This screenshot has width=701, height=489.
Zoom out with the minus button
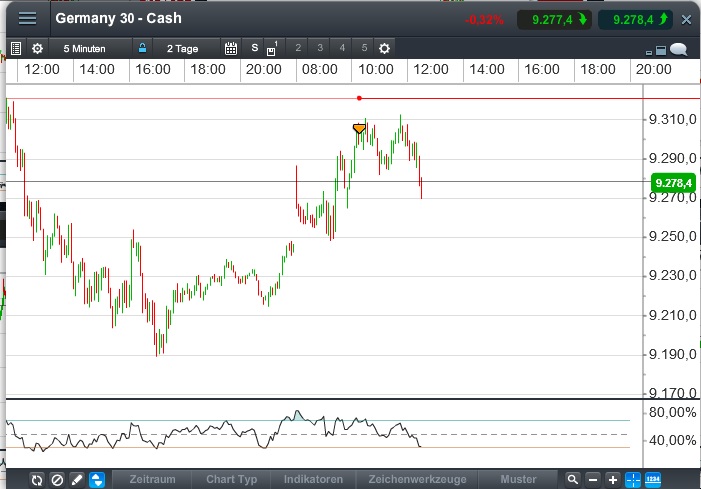coord(593,480)
